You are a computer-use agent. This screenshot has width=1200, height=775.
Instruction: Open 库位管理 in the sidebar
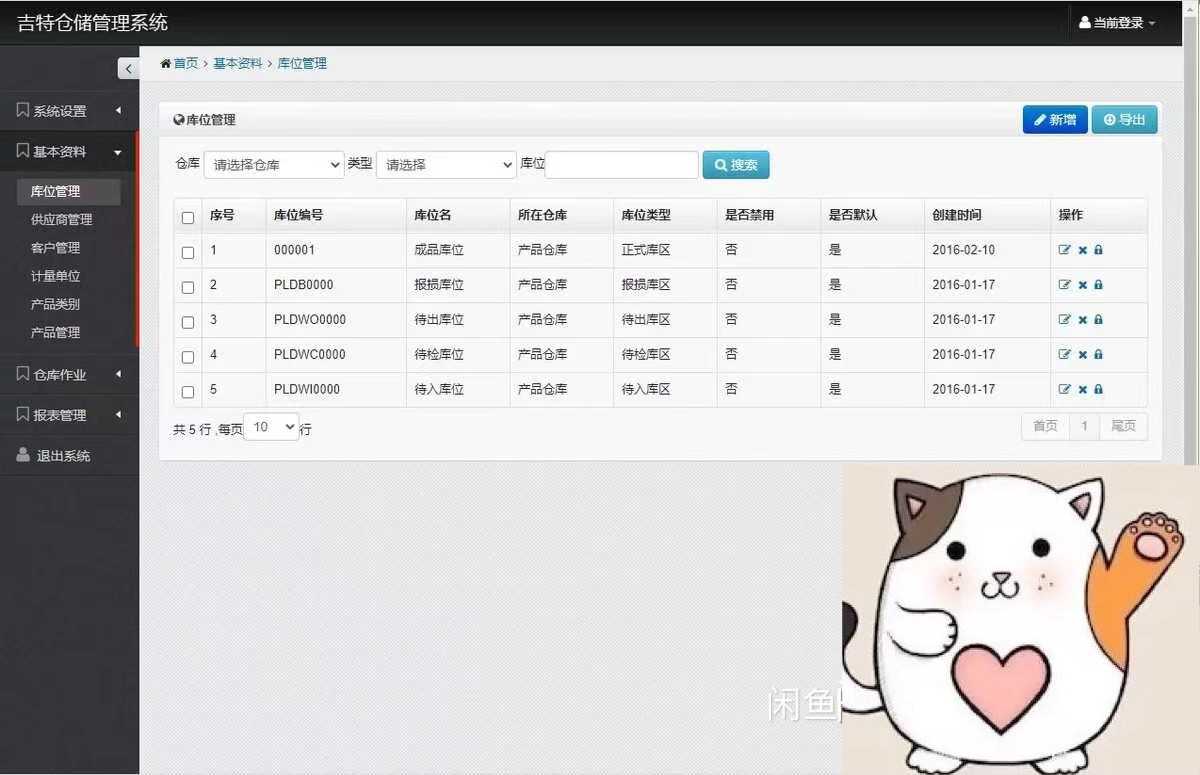pos(69,191)
